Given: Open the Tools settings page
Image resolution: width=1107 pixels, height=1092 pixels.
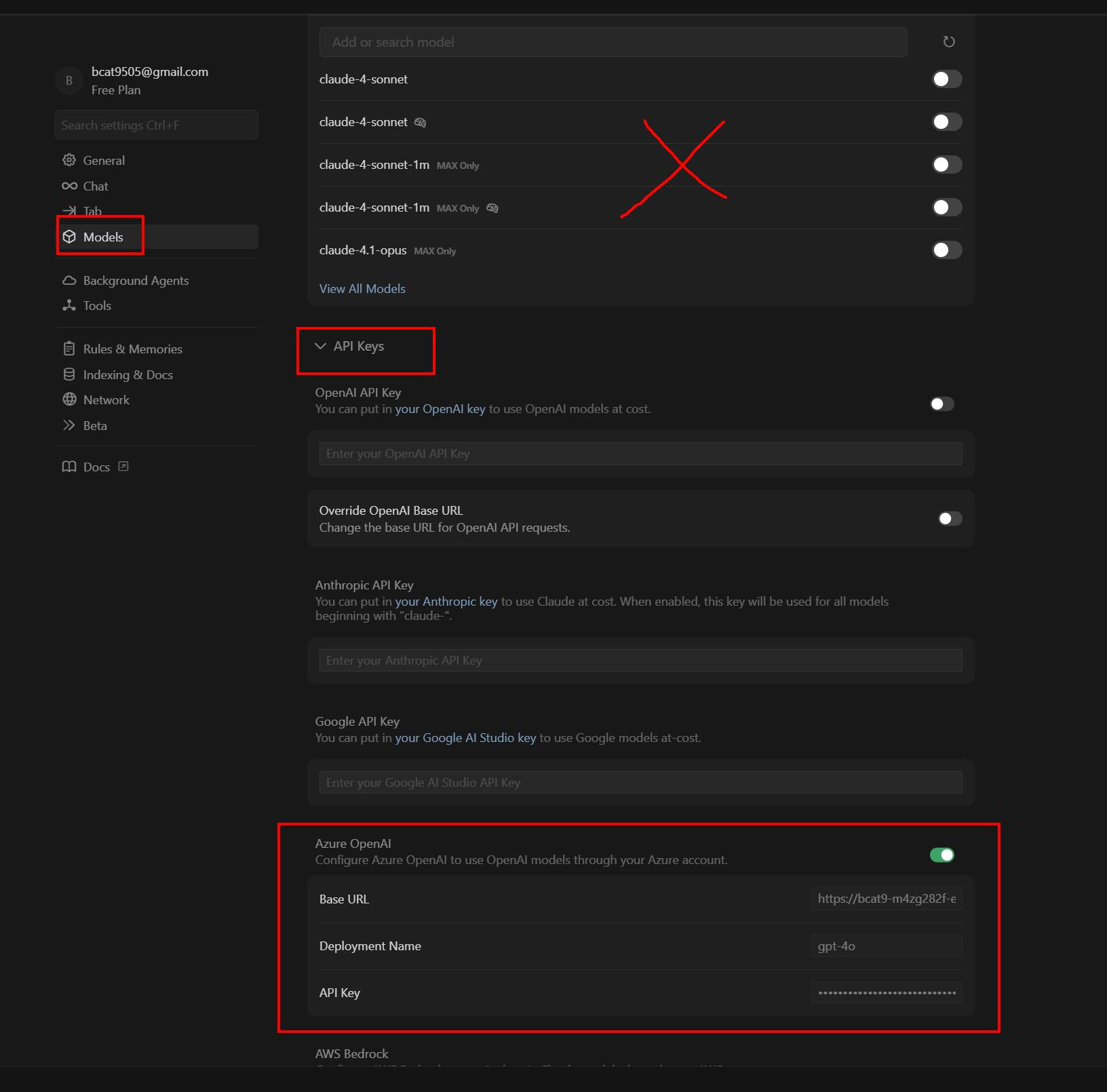Looking at the screenshot, I should point(157,305).
